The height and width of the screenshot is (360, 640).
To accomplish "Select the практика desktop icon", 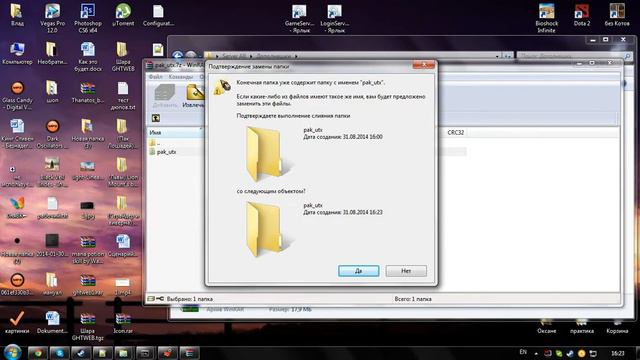I will click(x=582, y=327).
